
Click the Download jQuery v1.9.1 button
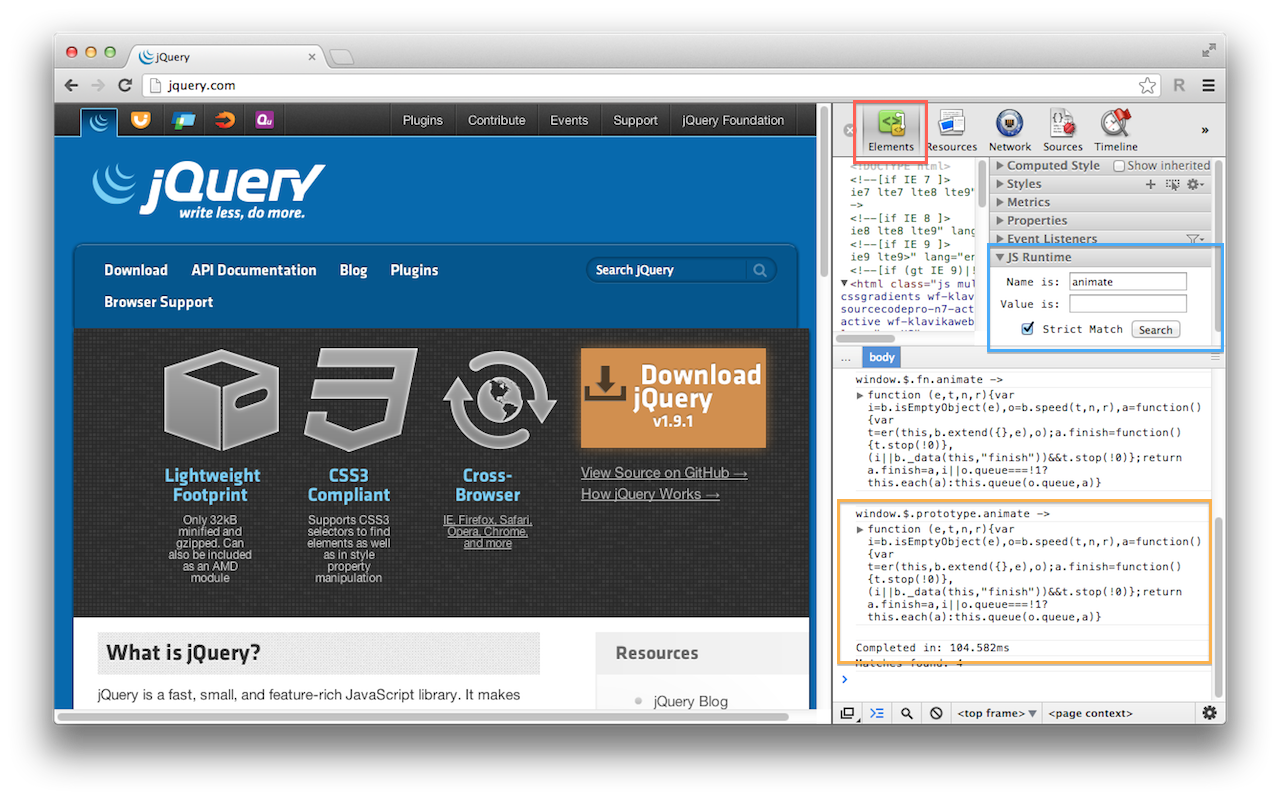[x=673, y=398]
